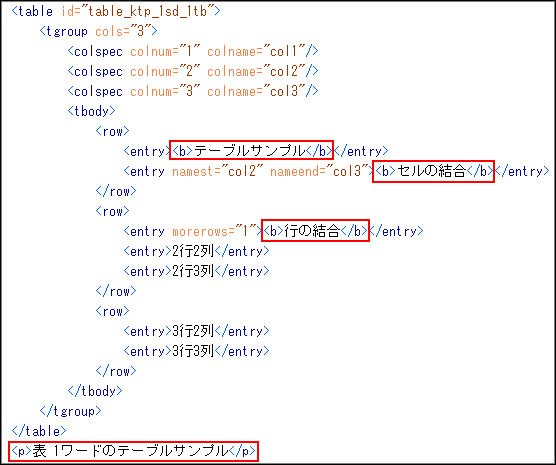This screenshot has width=556, height=465.
Task: Click the 2行3列 entry line
Action: click(x=196, y=271)
